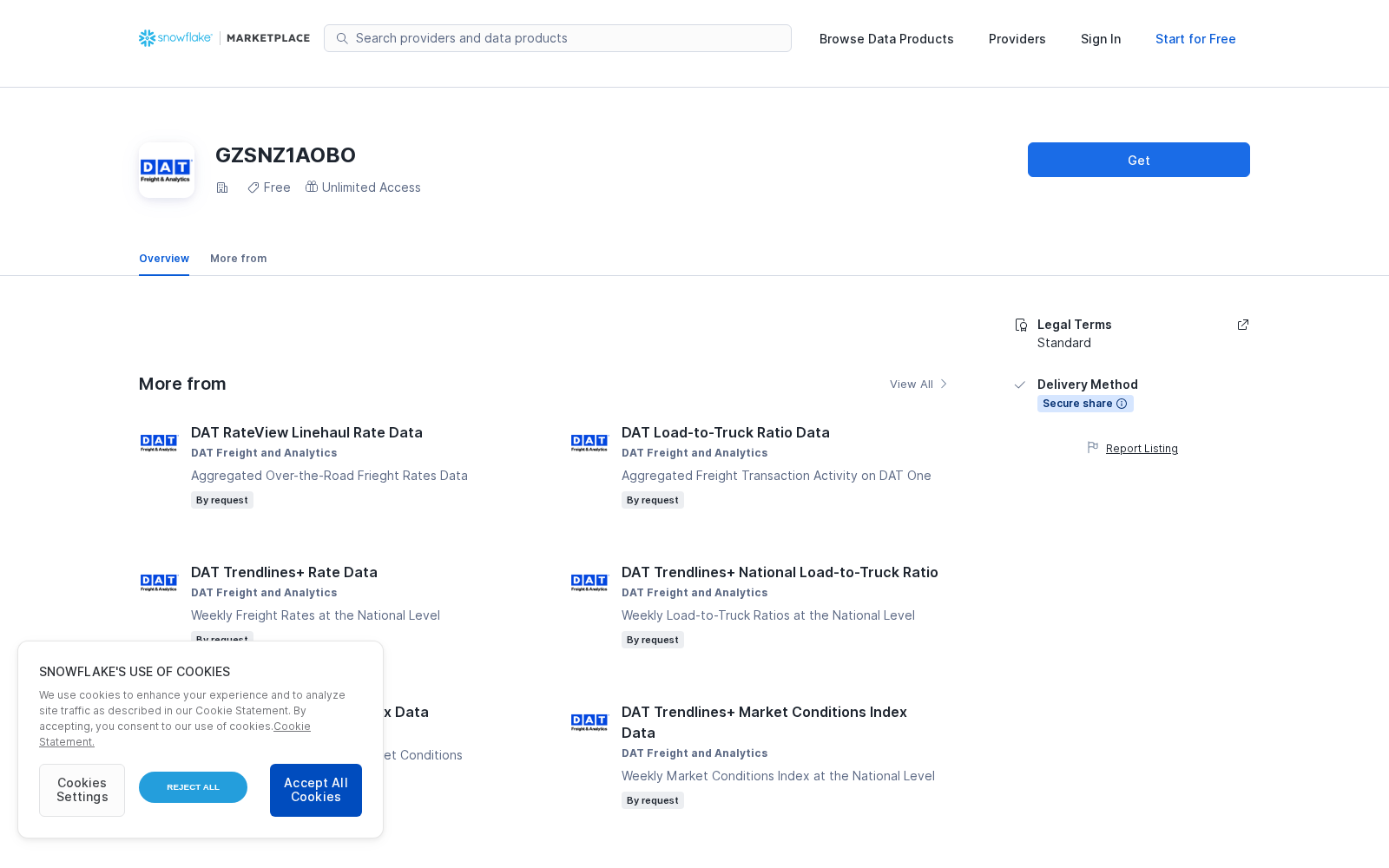This screenshot has height=868, width=1389.
Task: Click the magnifying glass search icon
Action: point(342,38)
